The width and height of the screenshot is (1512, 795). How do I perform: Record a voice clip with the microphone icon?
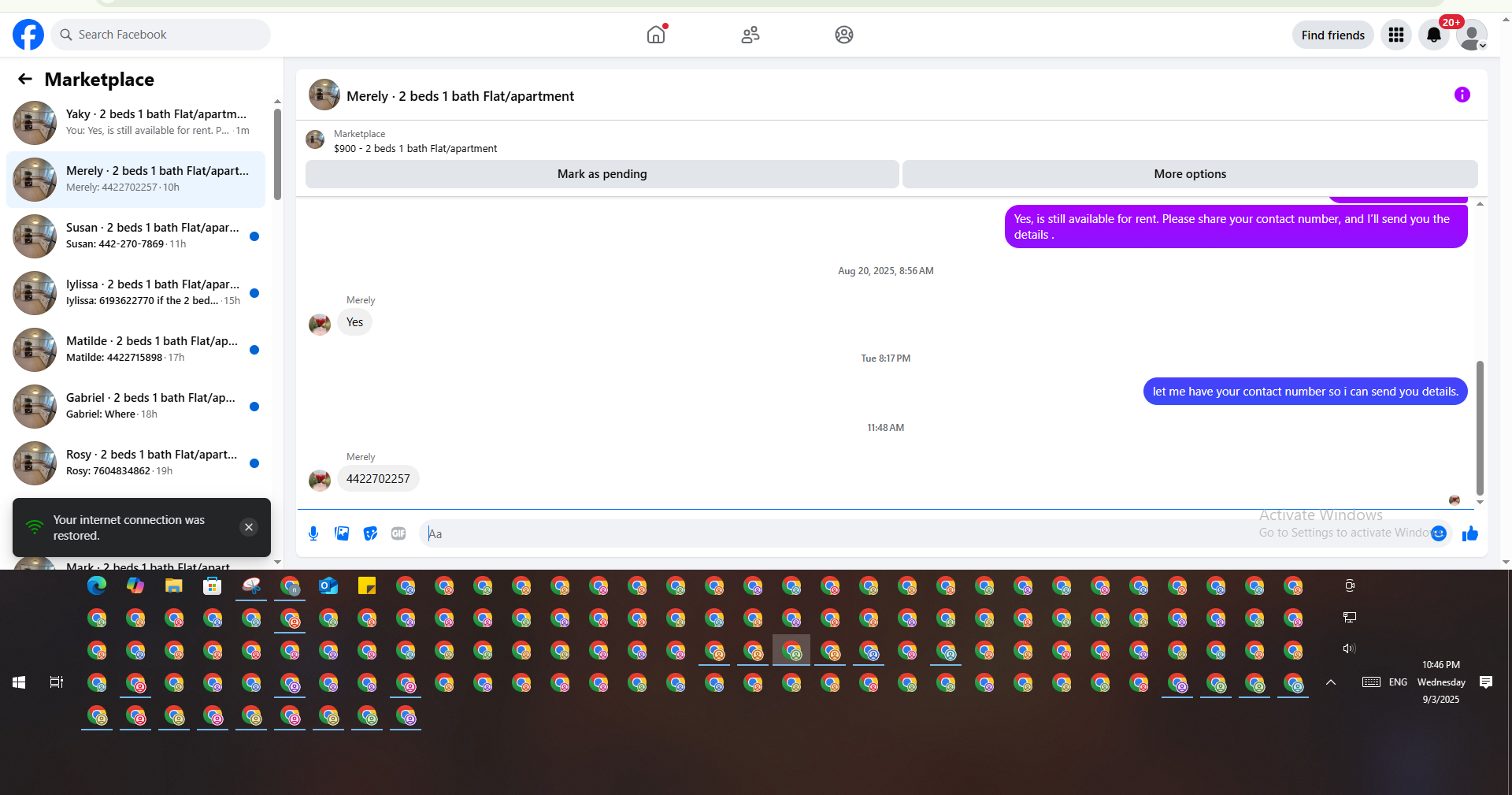point(313,533)
